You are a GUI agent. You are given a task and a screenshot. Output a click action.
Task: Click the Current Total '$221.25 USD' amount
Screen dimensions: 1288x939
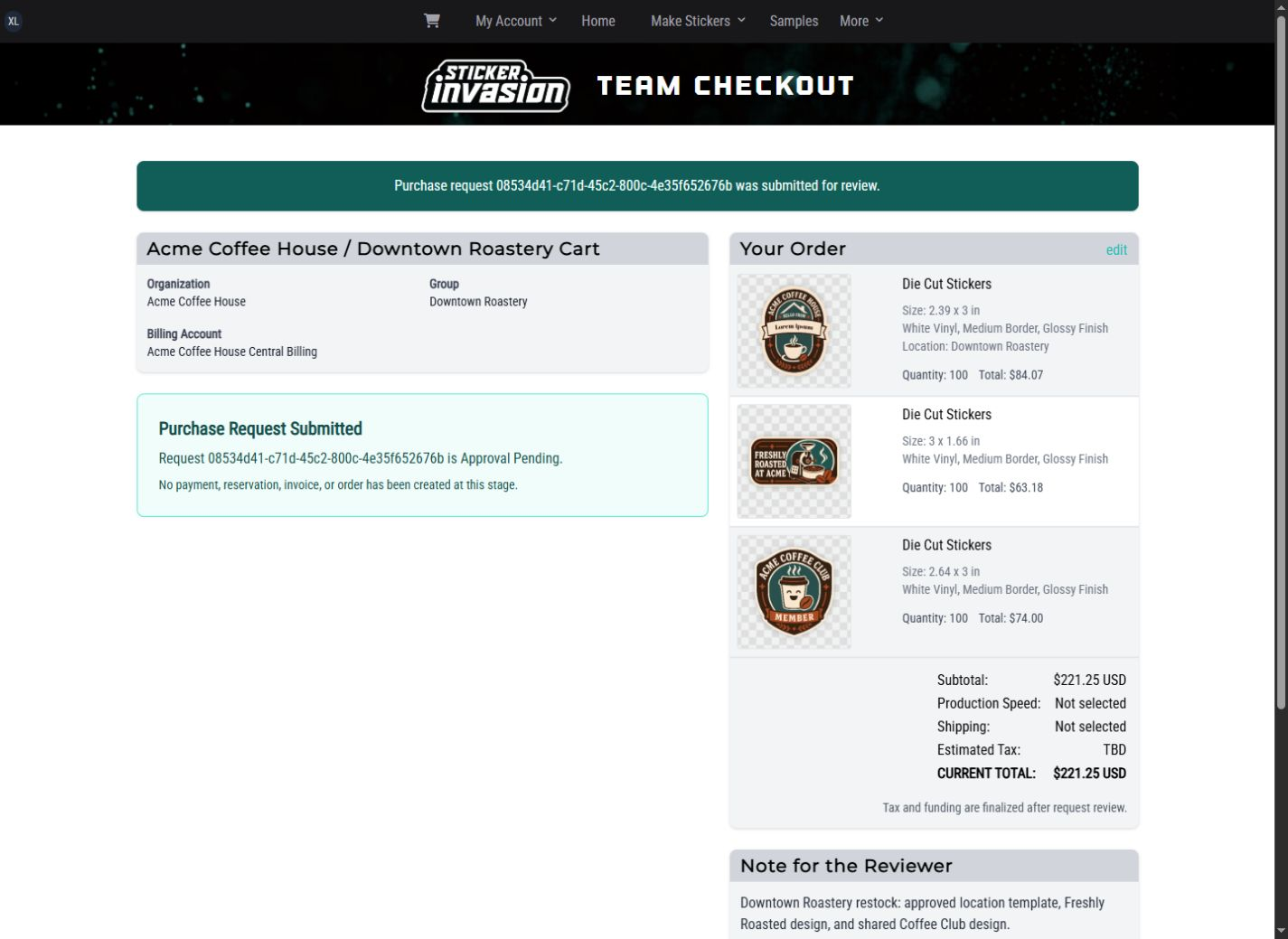coord(1090,773)
